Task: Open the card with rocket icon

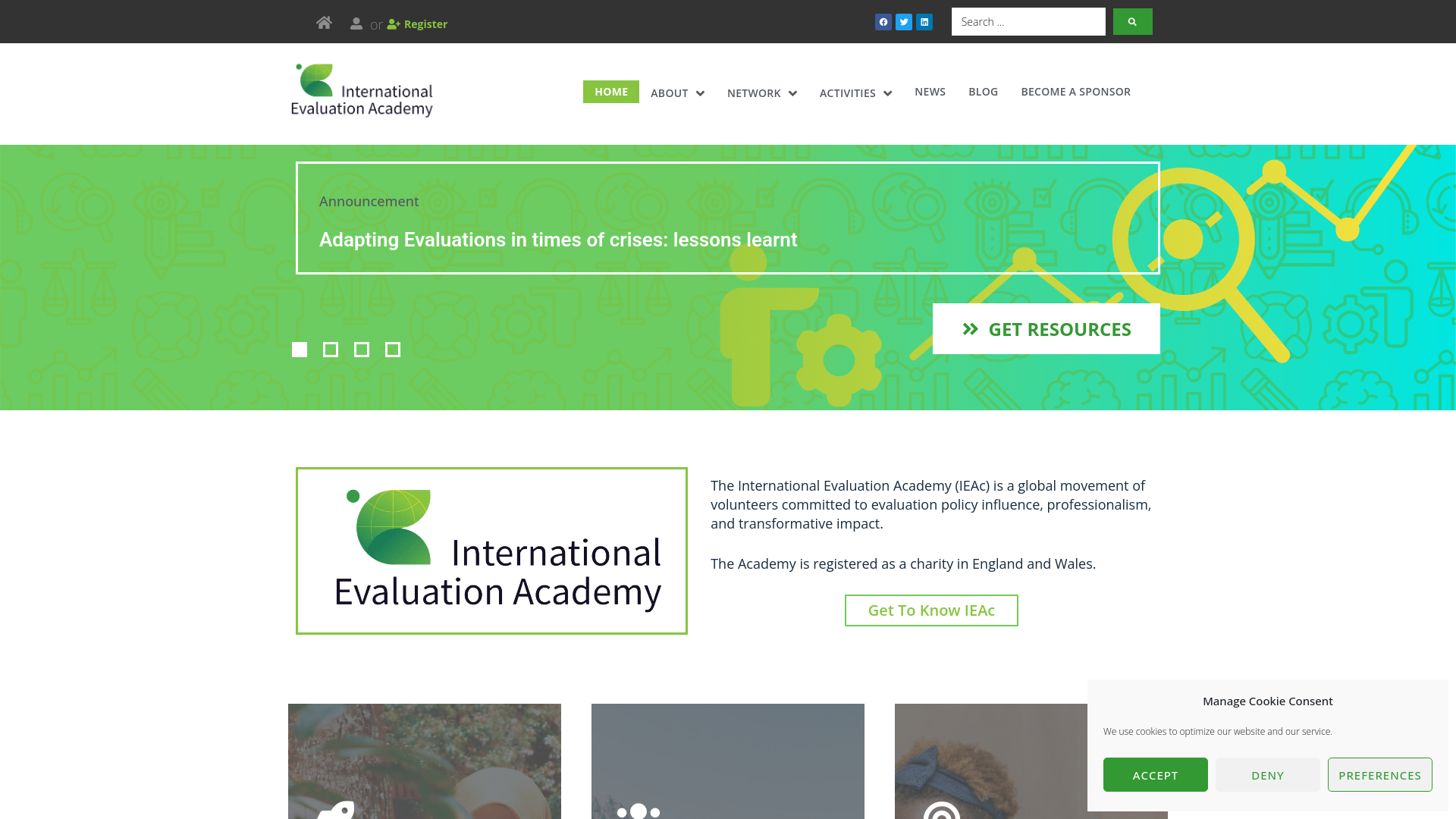Action: click(x=425, y=761)
